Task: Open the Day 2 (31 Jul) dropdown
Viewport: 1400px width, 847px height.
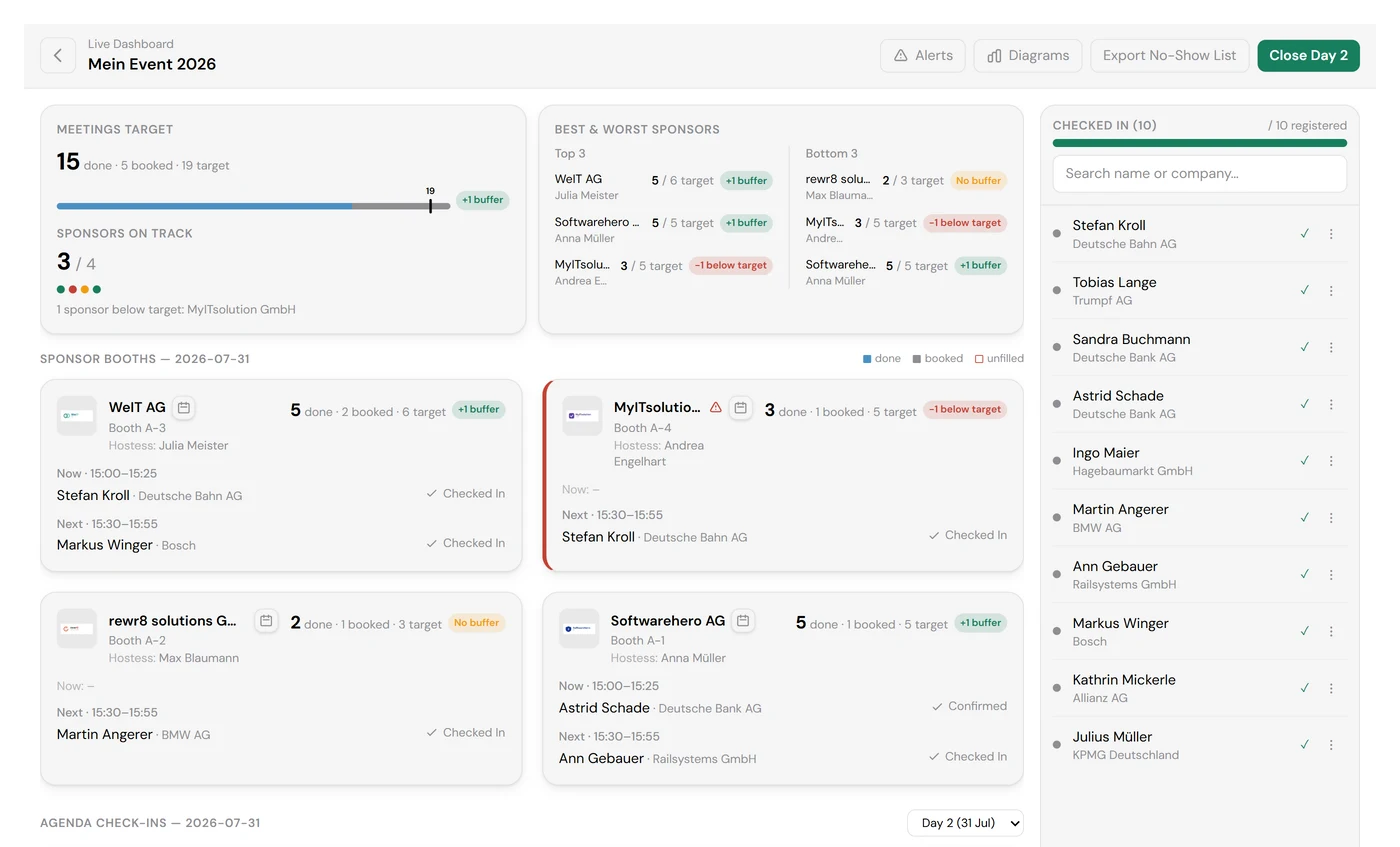Action: tap(965, 823)
